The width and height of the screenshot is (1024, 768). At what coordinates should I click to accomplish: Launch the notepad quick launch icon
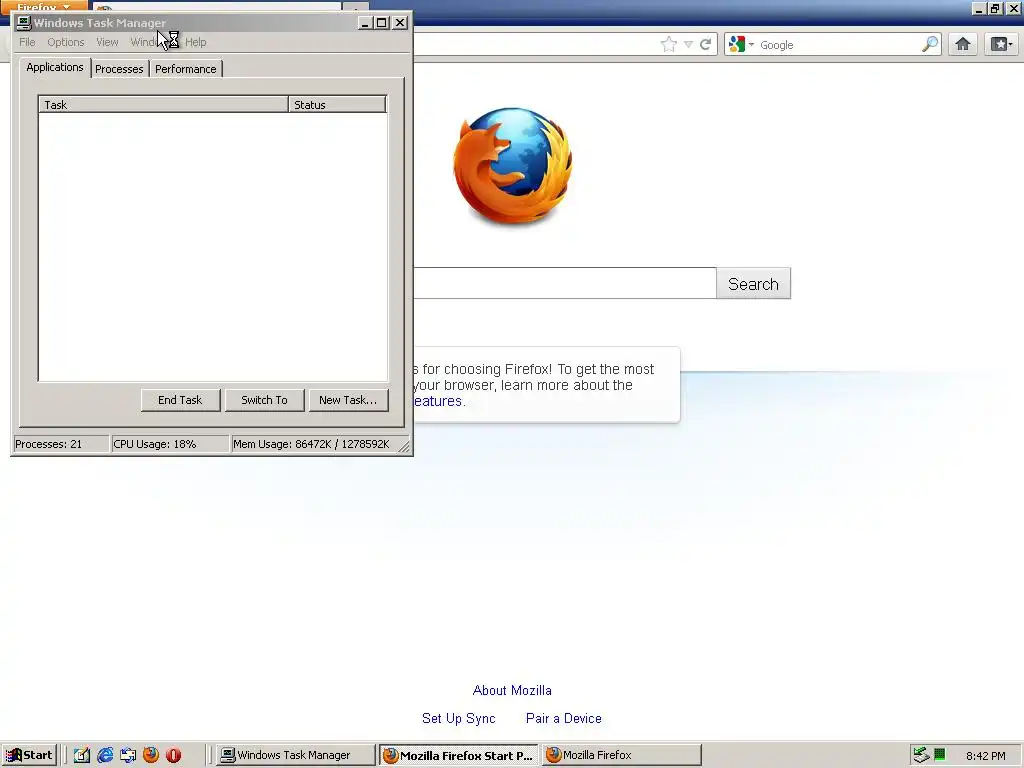[x=82, y=755]
